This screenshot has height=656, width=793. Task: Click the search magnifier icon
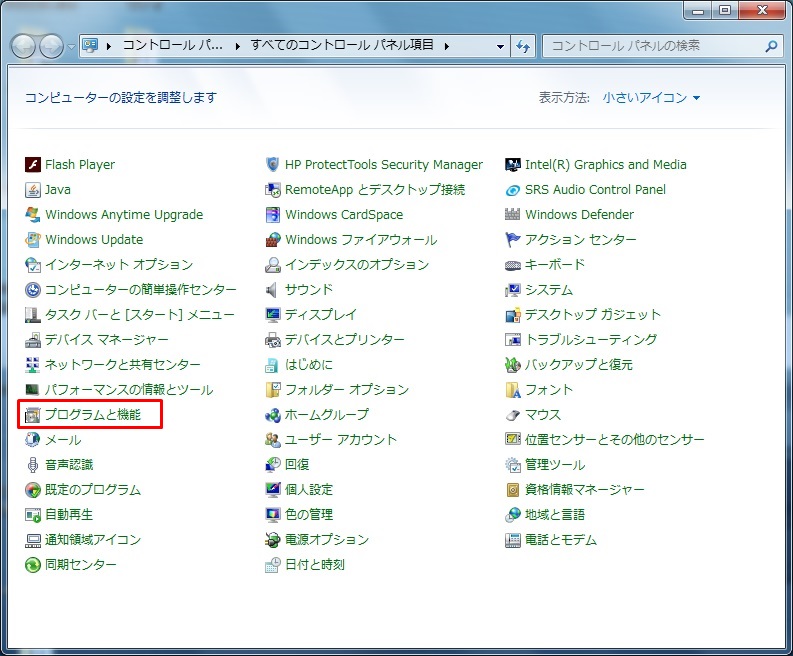tap(771, 46)
